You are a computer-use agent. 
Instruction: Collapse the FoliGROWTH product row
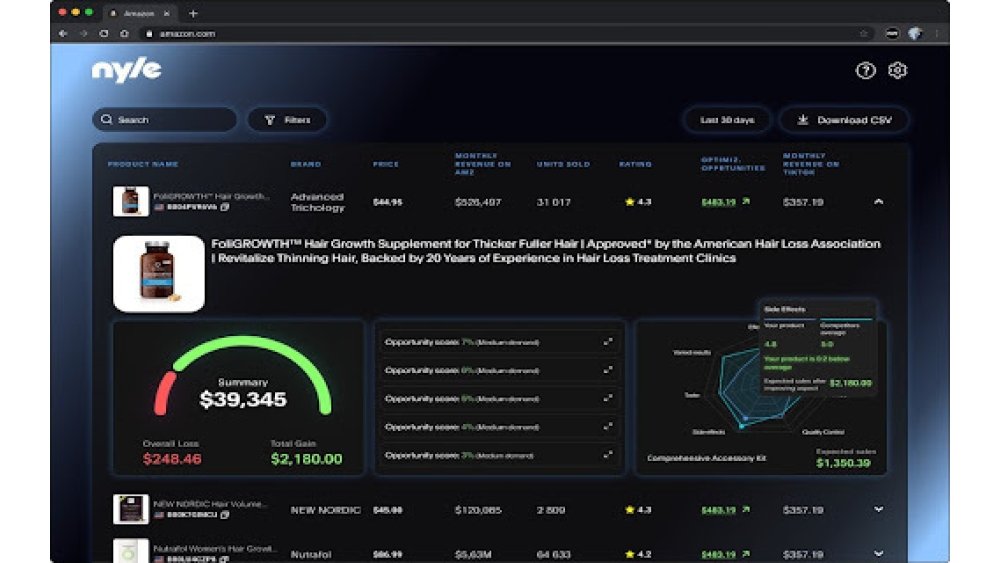pos(878,201)
